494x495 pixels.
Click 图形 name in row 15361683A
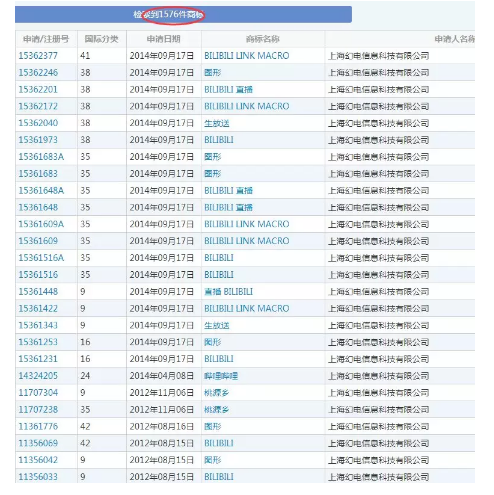click(x=213, y=157)
